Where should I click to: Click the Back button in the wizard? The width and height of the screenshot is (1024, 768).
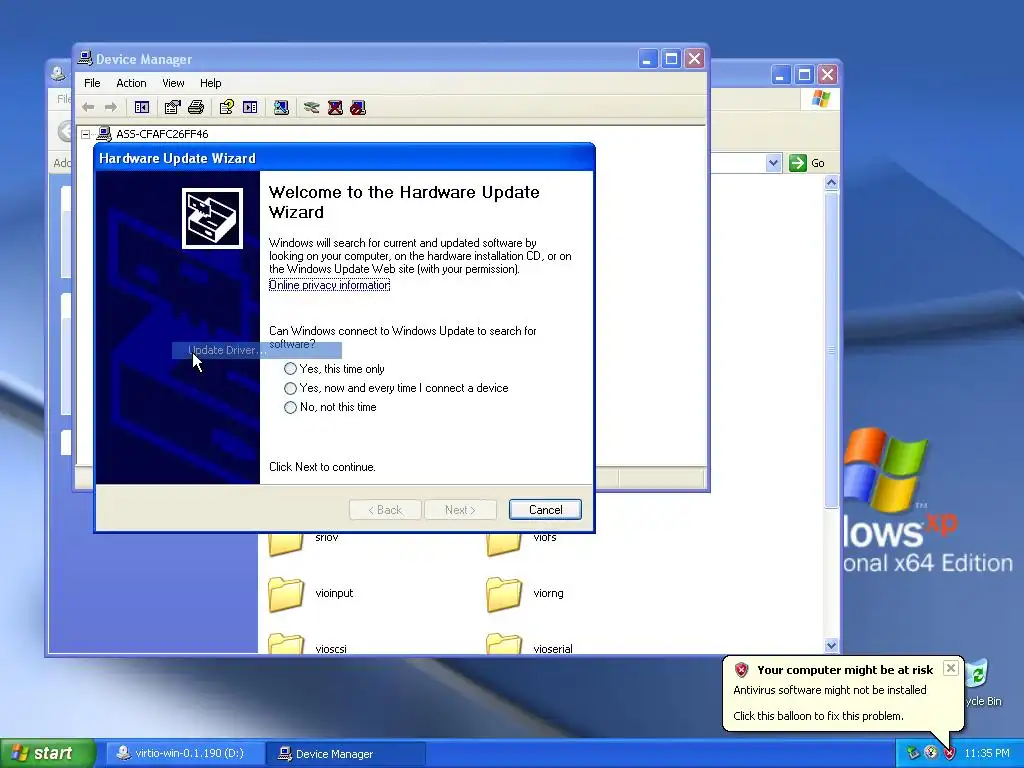click(385, 510)
